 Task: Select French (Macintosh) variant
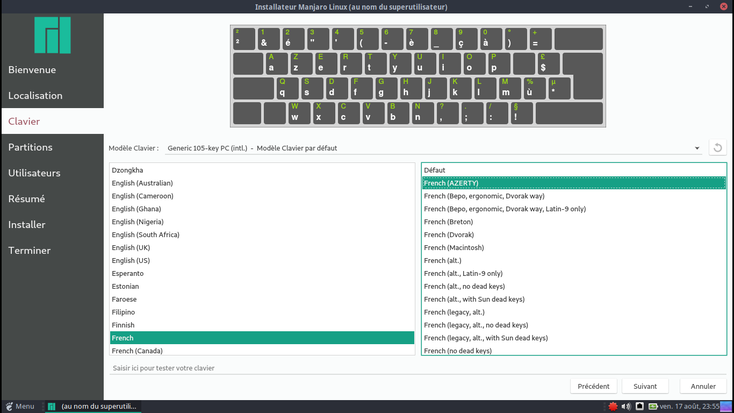(x=574, y=247)
